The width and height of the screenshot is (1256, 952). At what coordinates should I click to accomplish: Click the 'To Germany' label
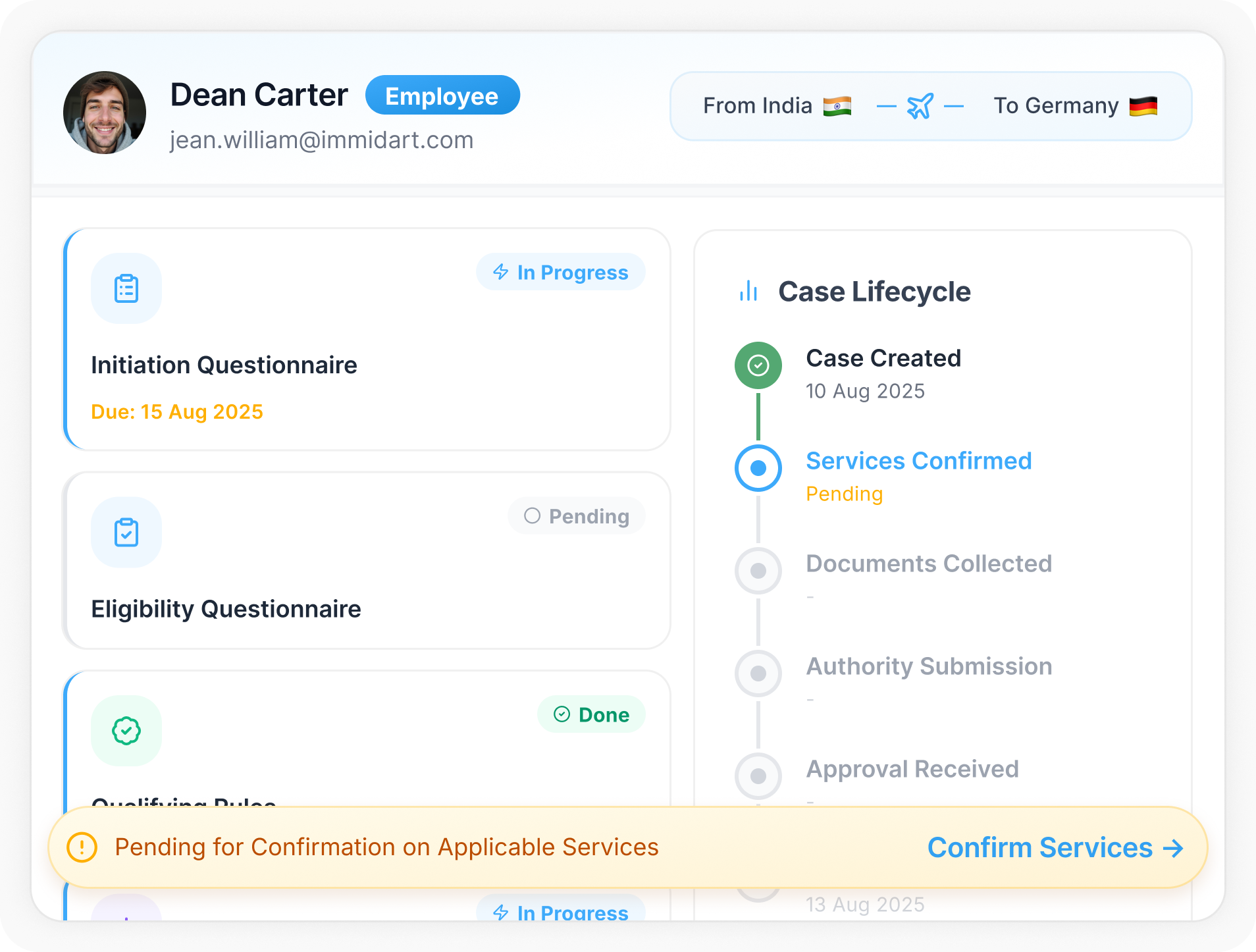[x=1056, y=106]
